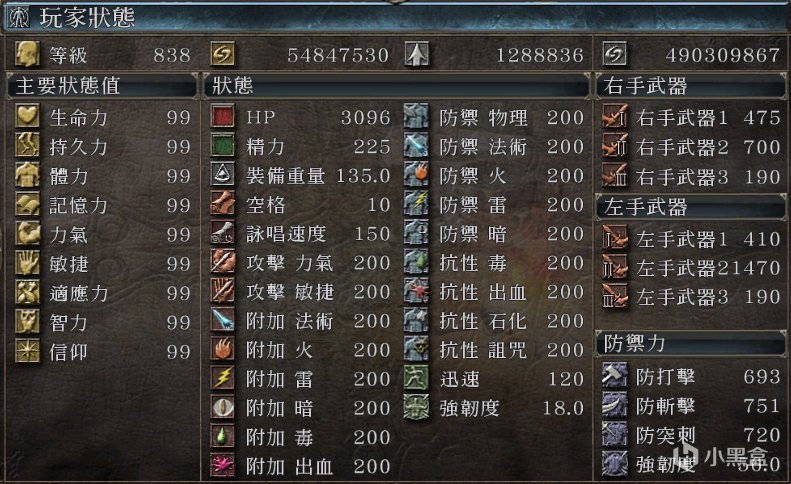Select the 裝備重量 weight icon
This screenshot has height=484, width=791.
[x=222, y=175]
